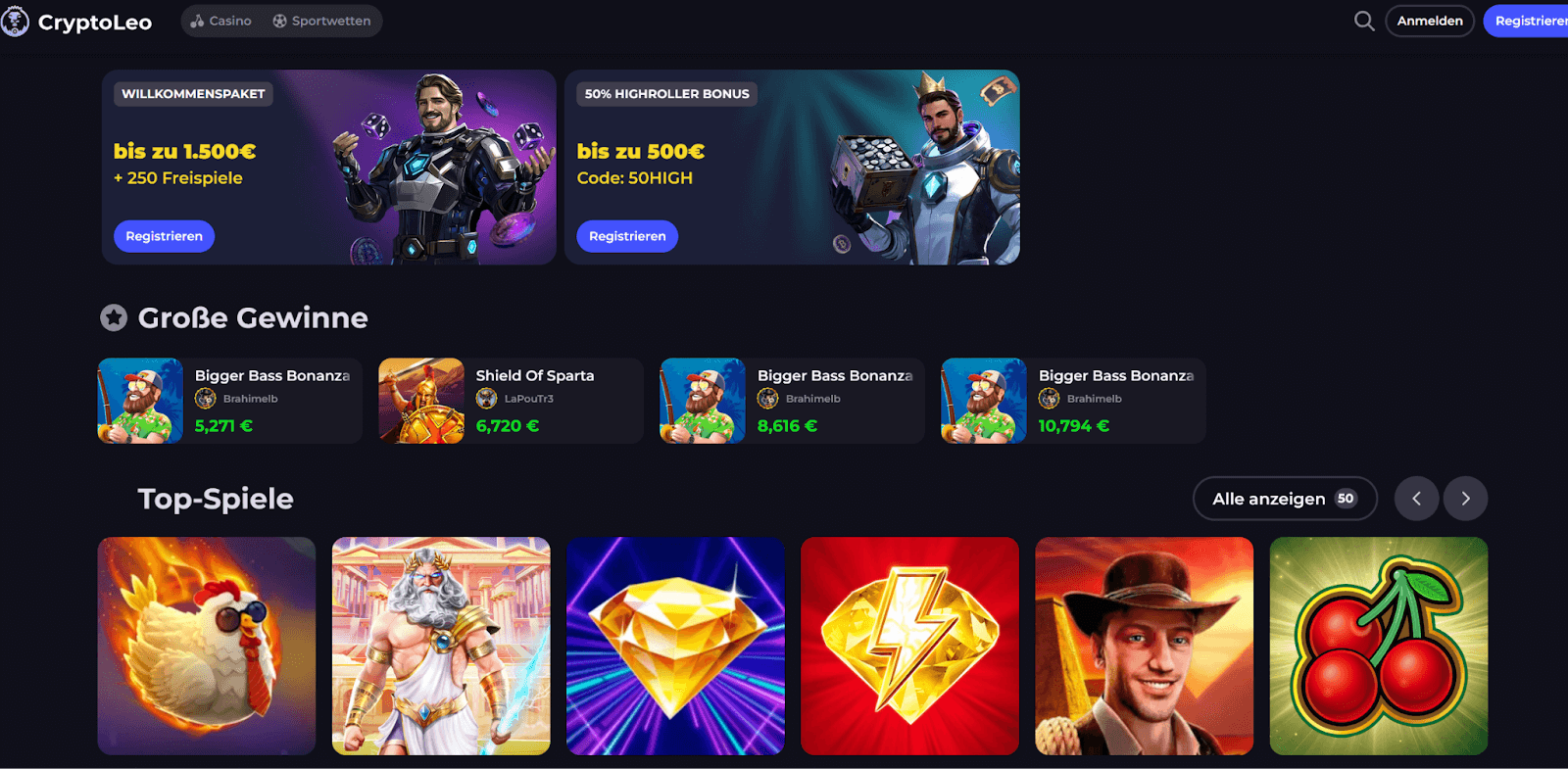
Task: Switch to the Casino tab
Action: [221, 21]
